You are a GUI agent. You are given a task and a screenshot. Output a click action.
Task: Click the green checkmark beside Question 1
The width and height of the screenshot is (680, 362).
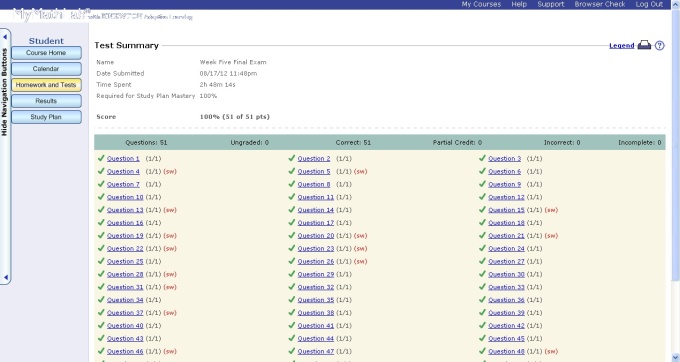101,158
